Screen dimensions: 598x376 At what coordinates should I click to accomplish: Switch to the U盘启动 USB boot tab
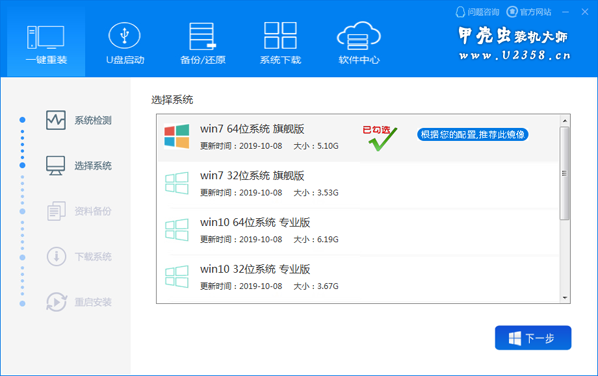[125, 43]
